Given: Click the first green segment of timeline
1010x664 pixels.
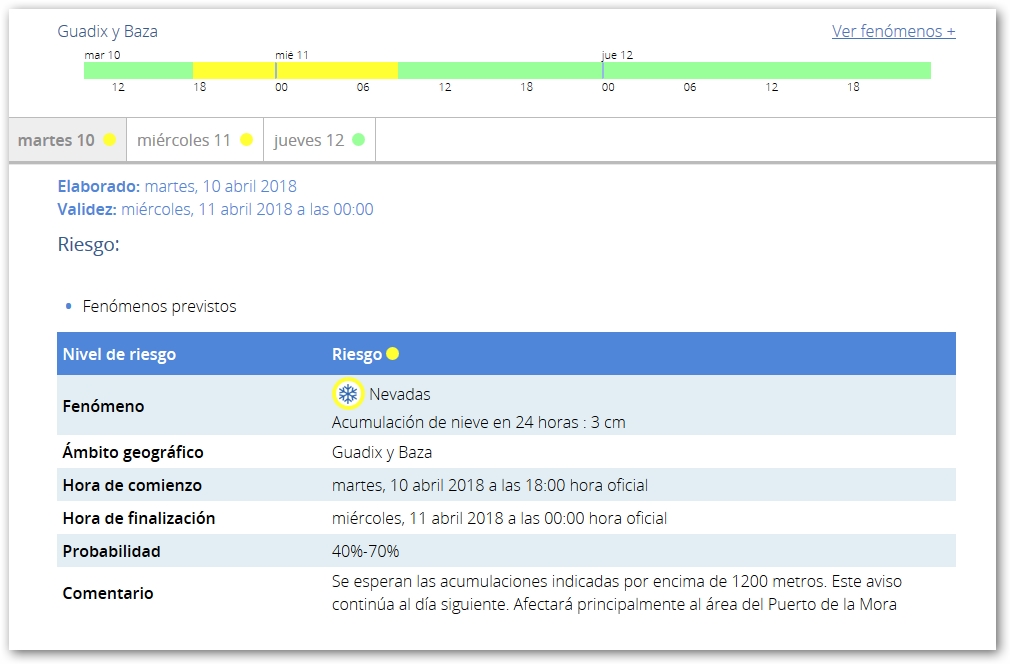Looking at the screenshot, I should [x=138, y=71].
